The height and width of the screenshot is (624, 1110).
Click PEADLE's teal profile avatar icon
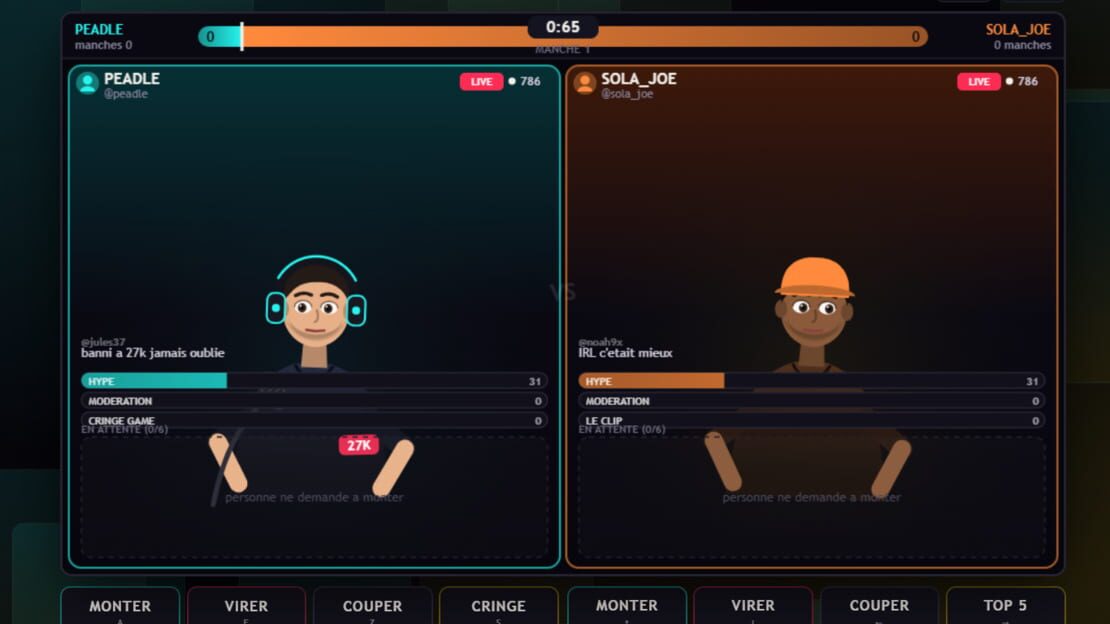87,83
